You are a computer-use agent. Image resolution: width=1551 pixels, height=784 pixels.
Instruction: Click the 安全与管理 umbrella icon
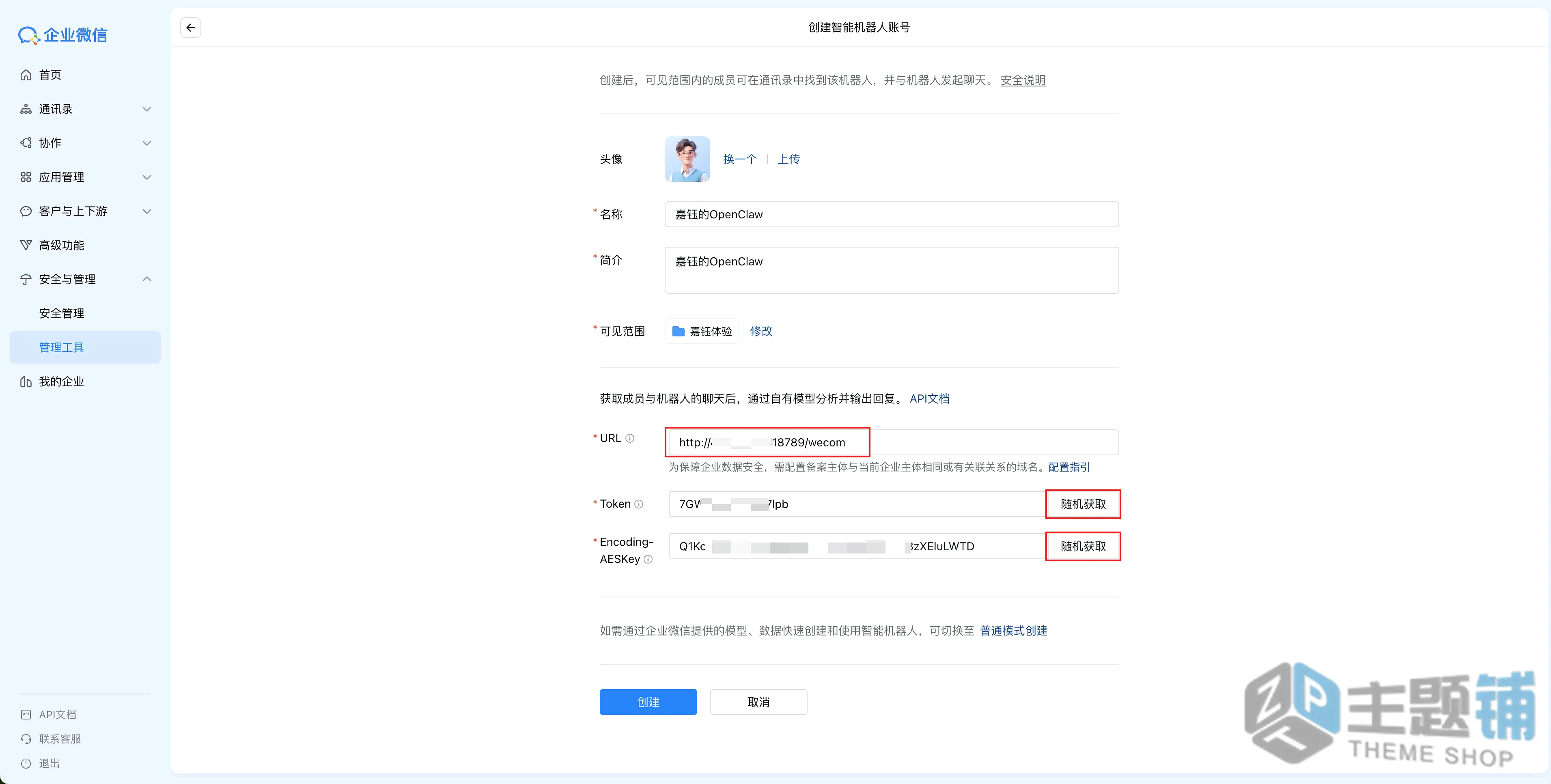[x=26, y=280]
